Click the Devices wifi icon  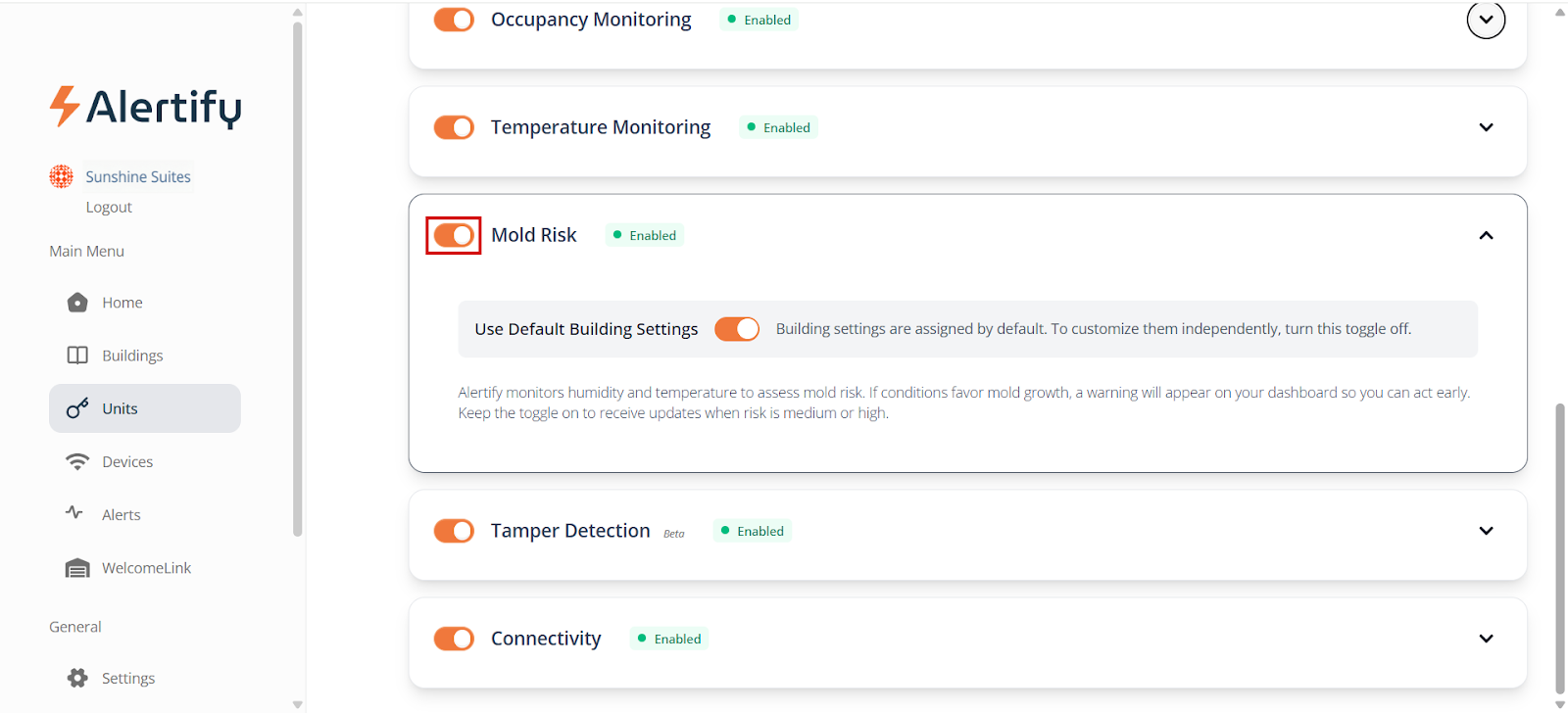[x=77, y=461]
